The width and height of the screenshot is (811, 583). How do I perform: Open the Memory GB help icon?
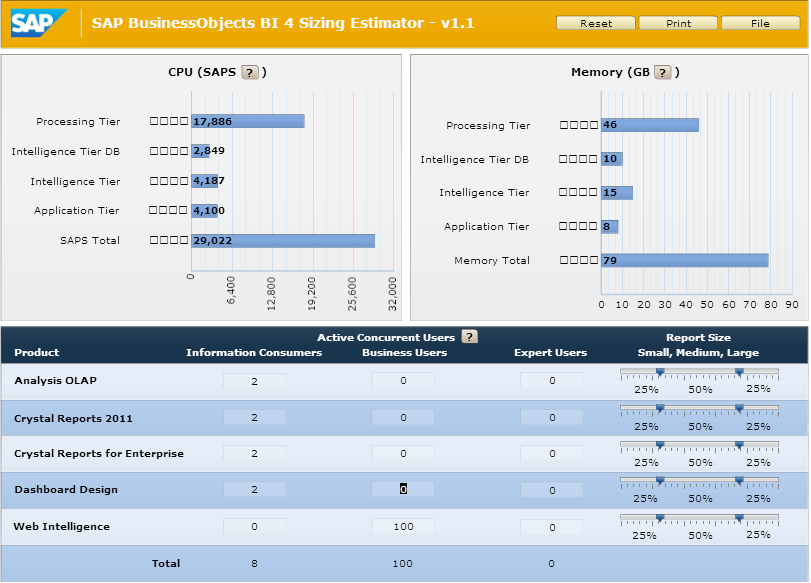[662, 72]
